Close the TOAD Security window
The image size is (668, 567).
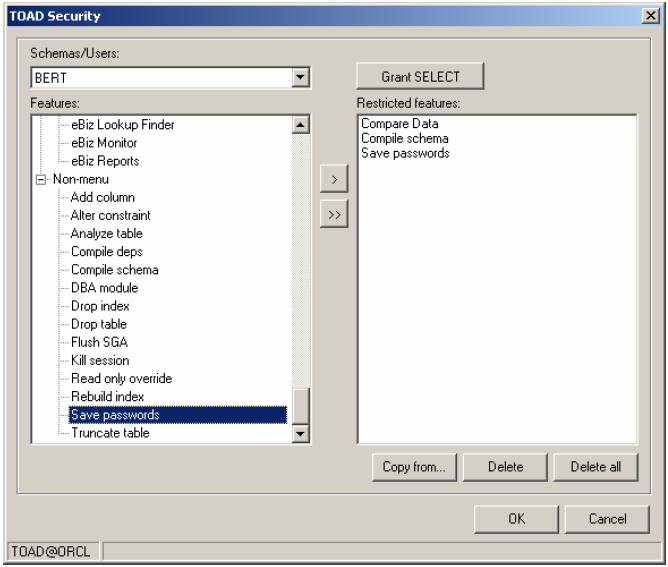651,16
